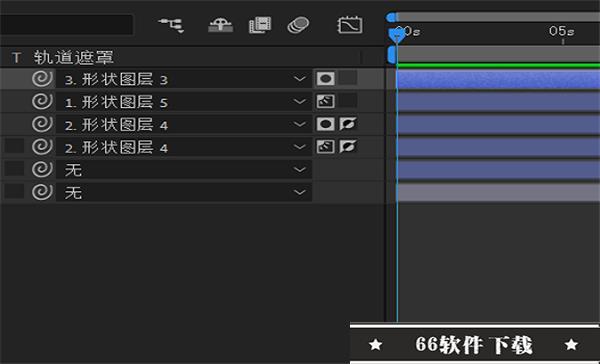Enable Motion Blur icon in timeline
This screenshot has height=364, width=600.
coord(298,25)
